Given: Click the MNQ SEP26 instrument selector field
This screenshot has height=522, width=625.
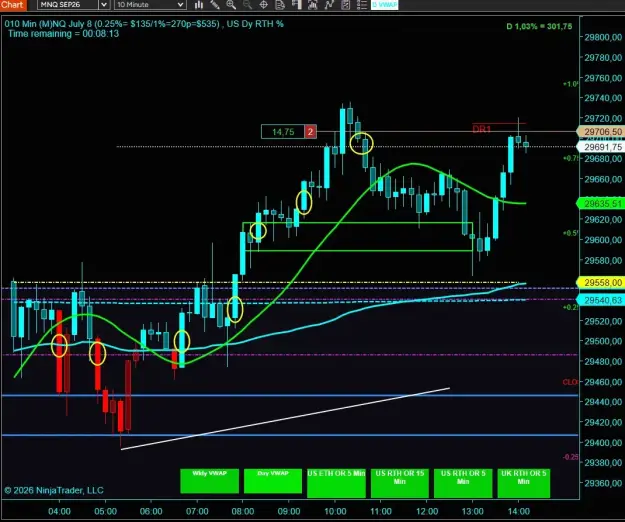Looking at the screenshot, I should pos(68,5).
